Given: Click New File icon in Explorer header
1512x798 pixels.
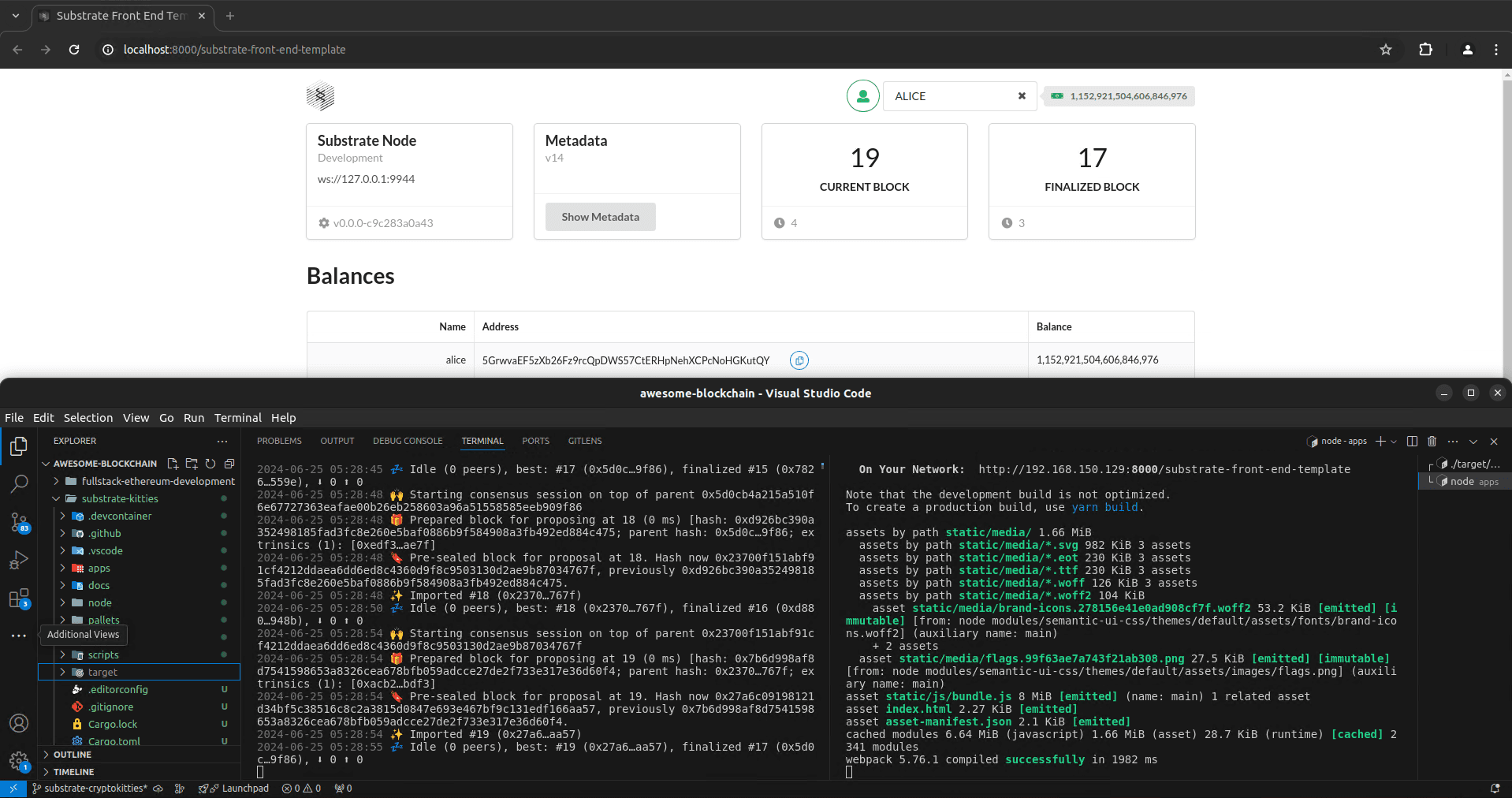Looking at the screenshot, I should [x=173, y=464].
